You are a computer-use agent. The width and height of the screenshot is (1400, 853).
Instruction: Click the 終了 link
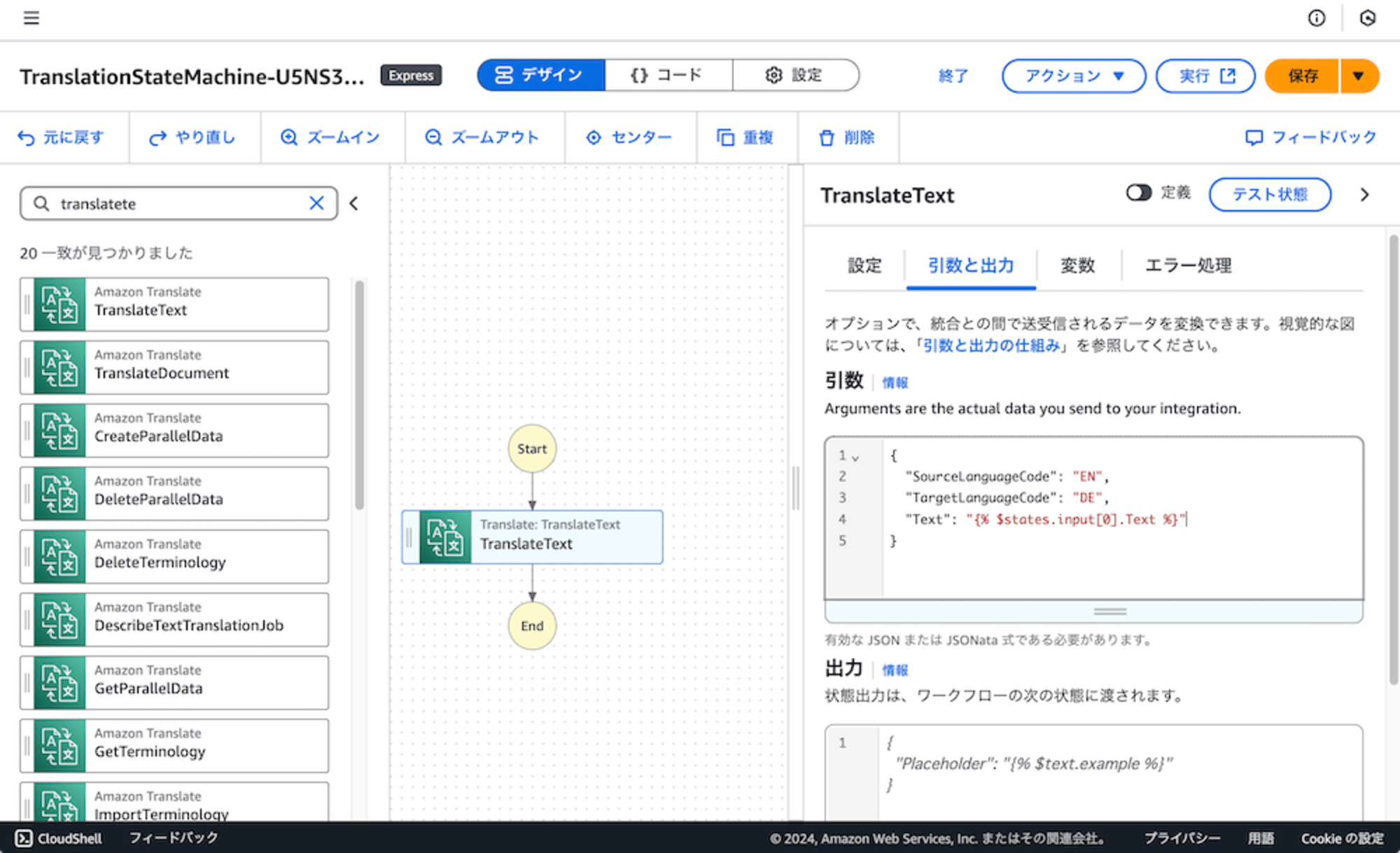tap(953, 76)
